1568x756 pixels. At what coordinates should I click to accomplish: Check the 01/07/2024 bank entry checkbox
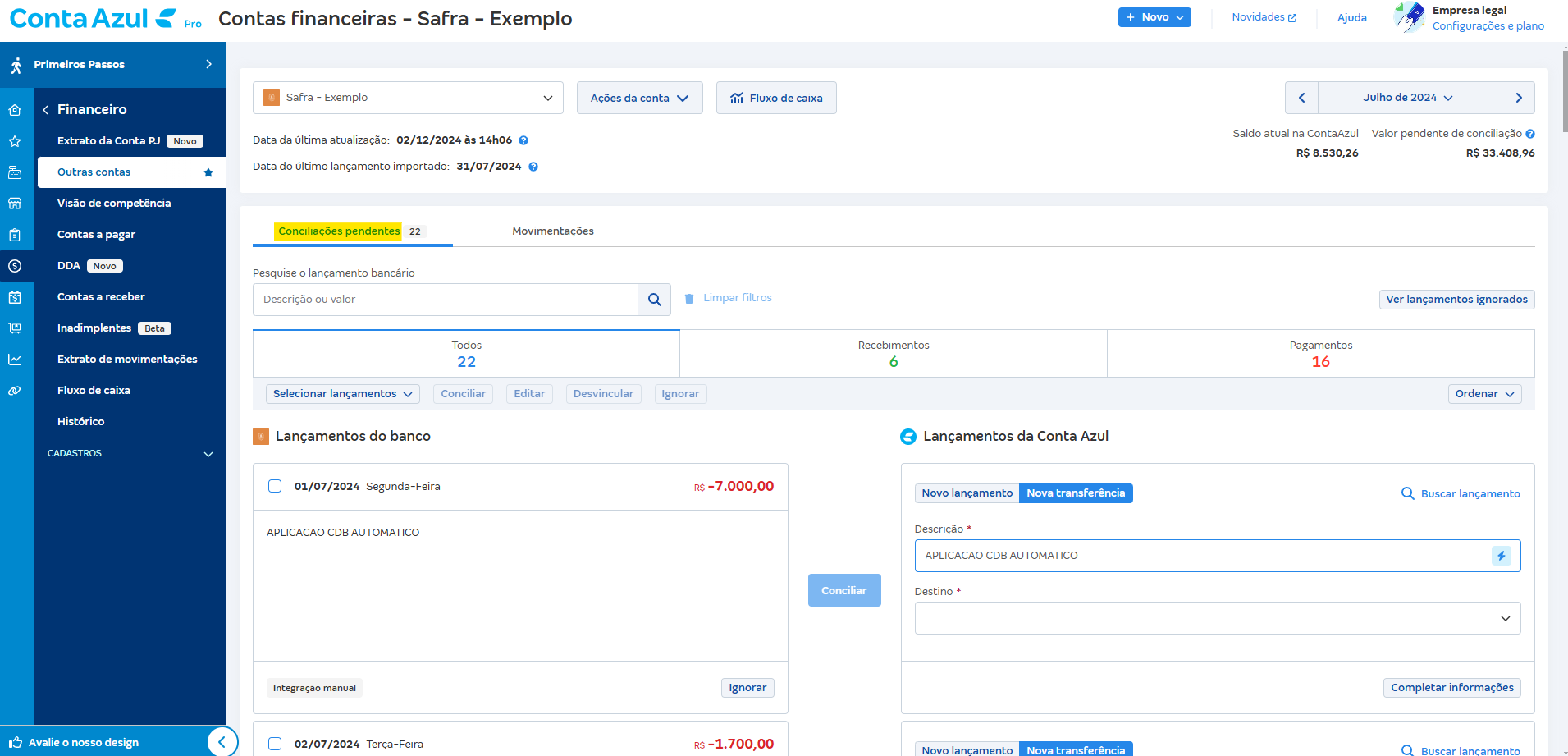pos(275,486)
